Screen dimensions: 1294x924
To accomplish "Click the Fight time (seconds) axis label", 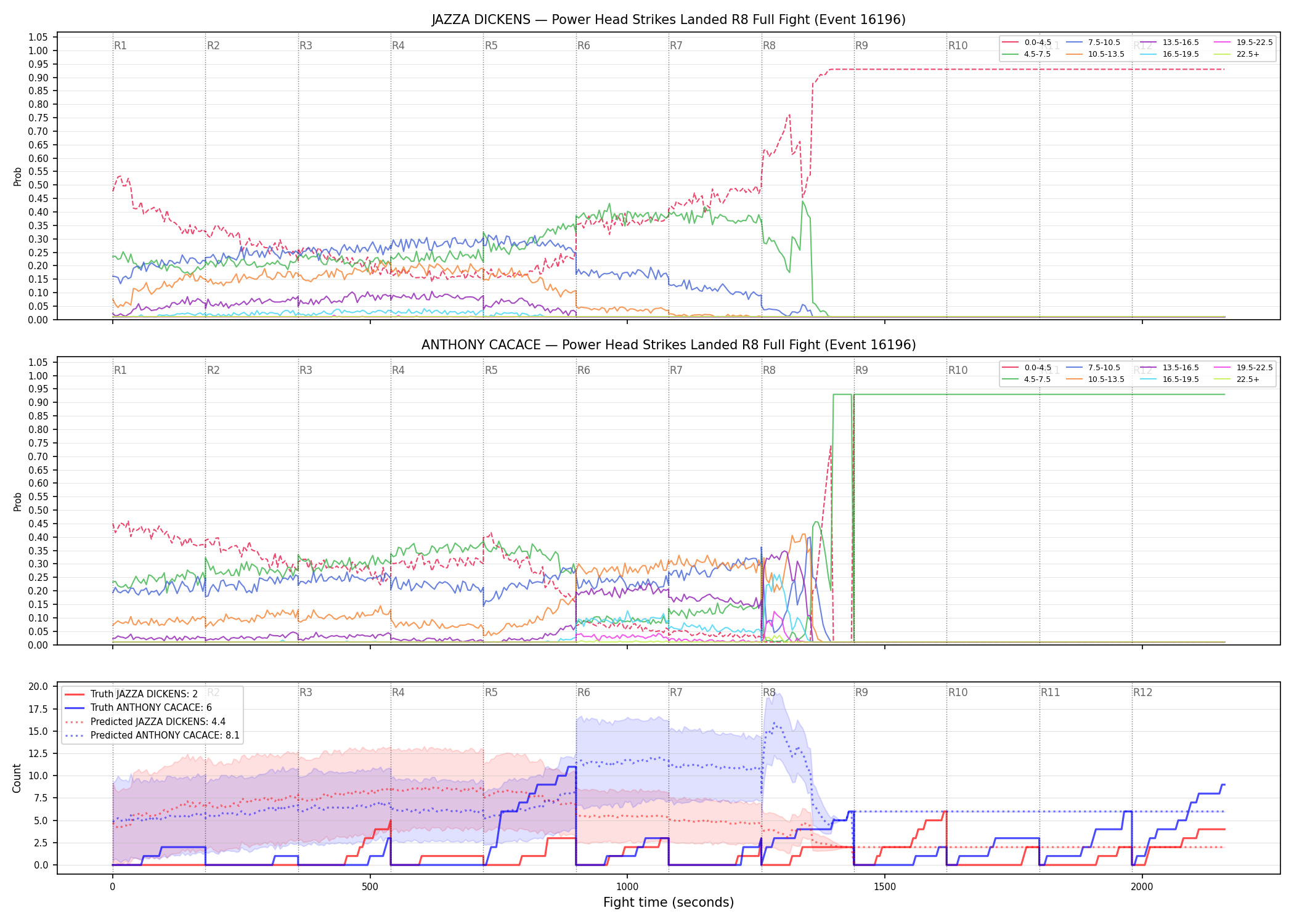I will 669,902.
